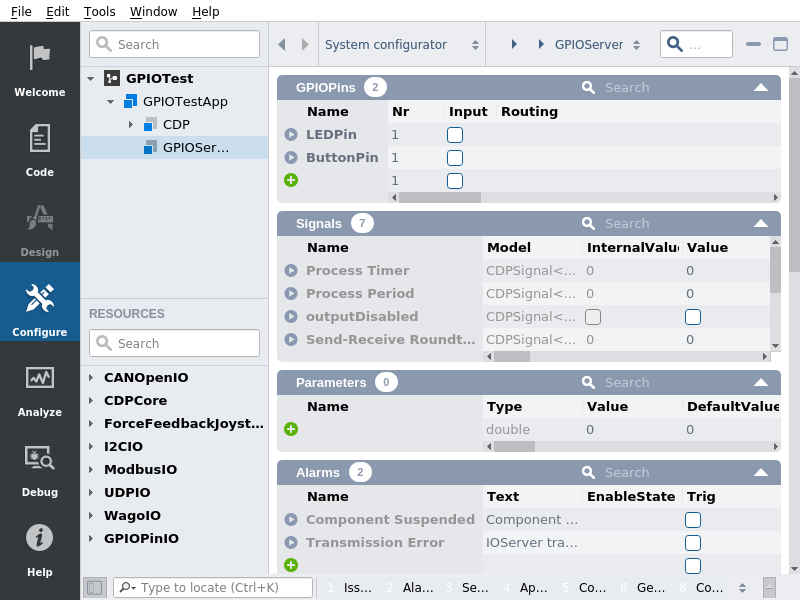The image size is (800, 600).
Task: Open the System configurator selector
Action: pos(402,44)
